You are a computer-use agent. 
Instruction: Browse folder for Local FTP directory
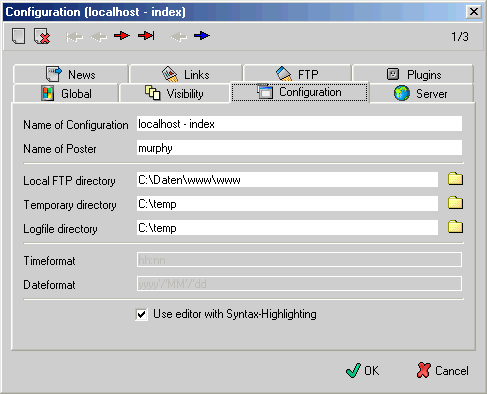pos(455,179)
